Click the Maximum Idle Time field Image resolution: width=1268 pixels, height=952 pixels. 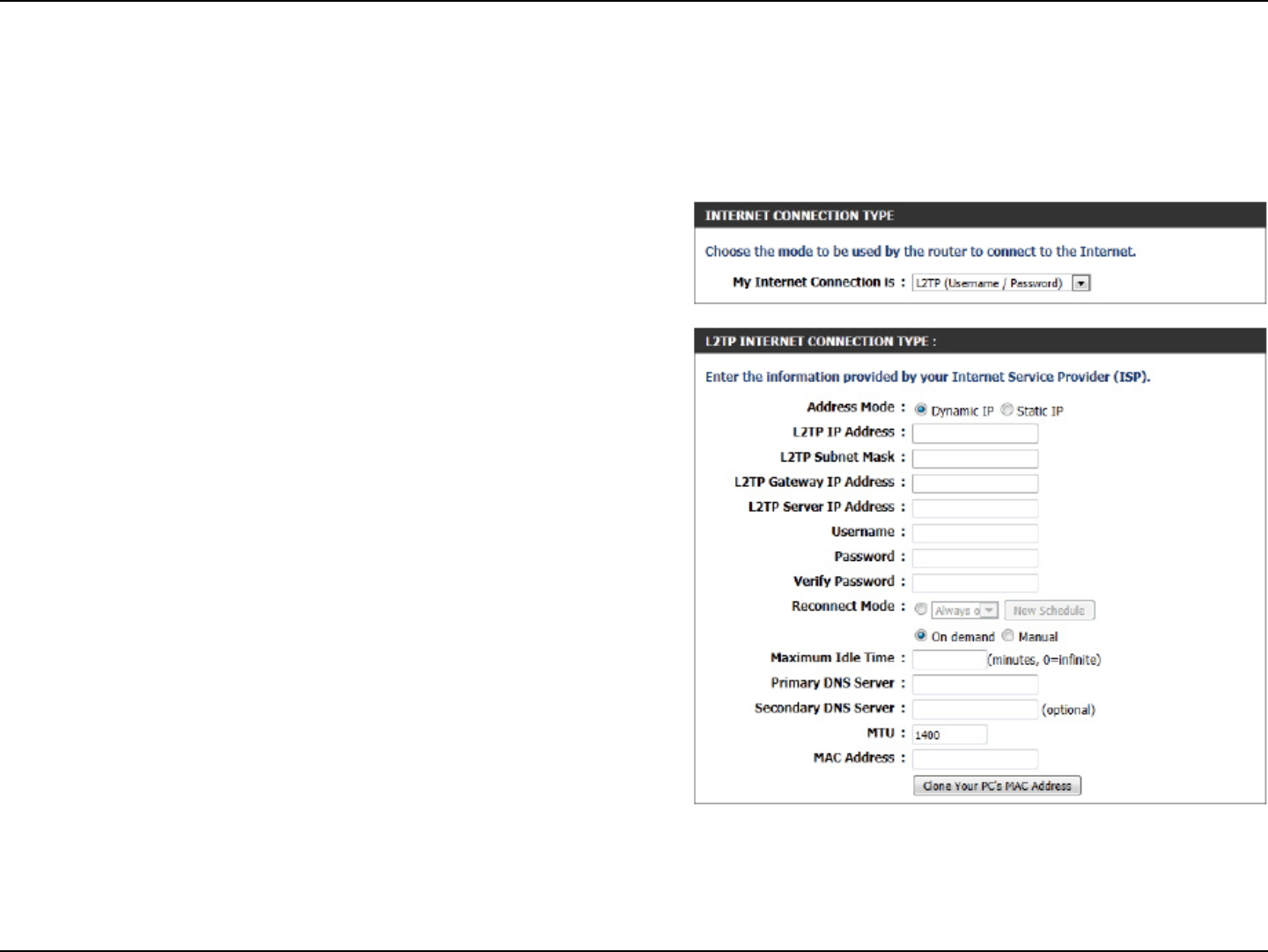point(949,660)
